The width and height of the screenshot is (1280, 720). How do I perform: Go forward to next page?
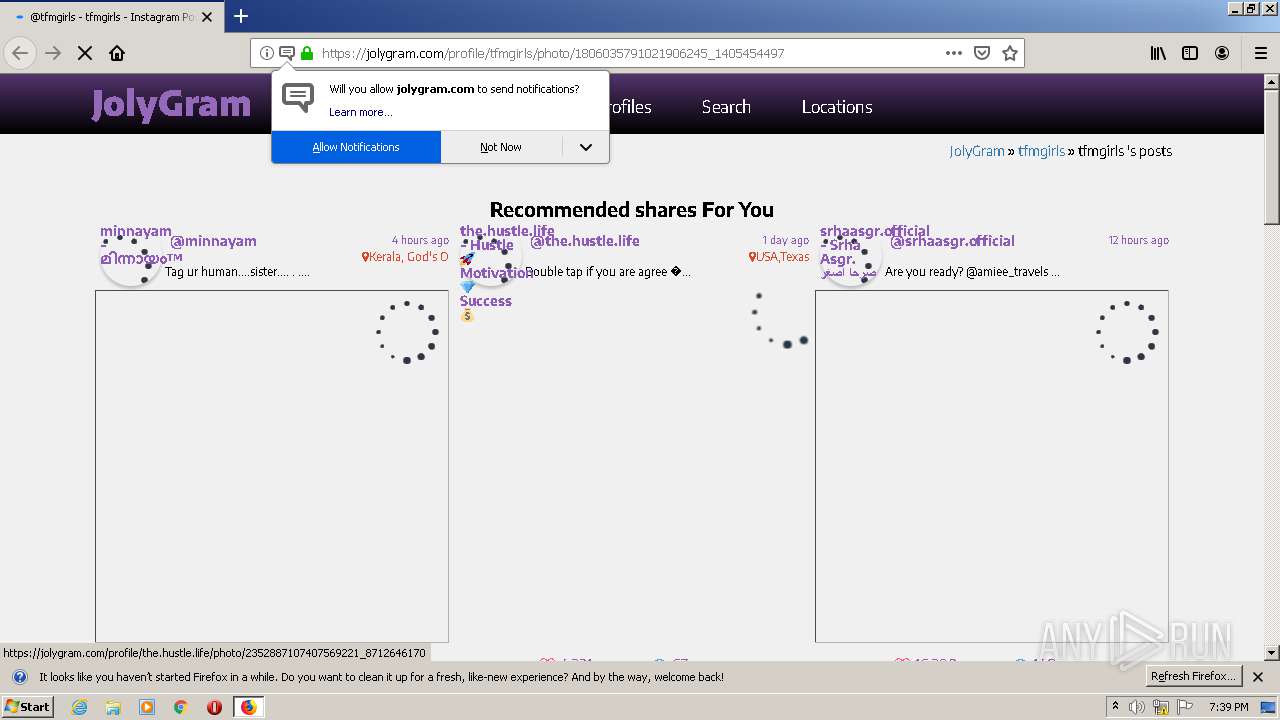click(53, 53)
